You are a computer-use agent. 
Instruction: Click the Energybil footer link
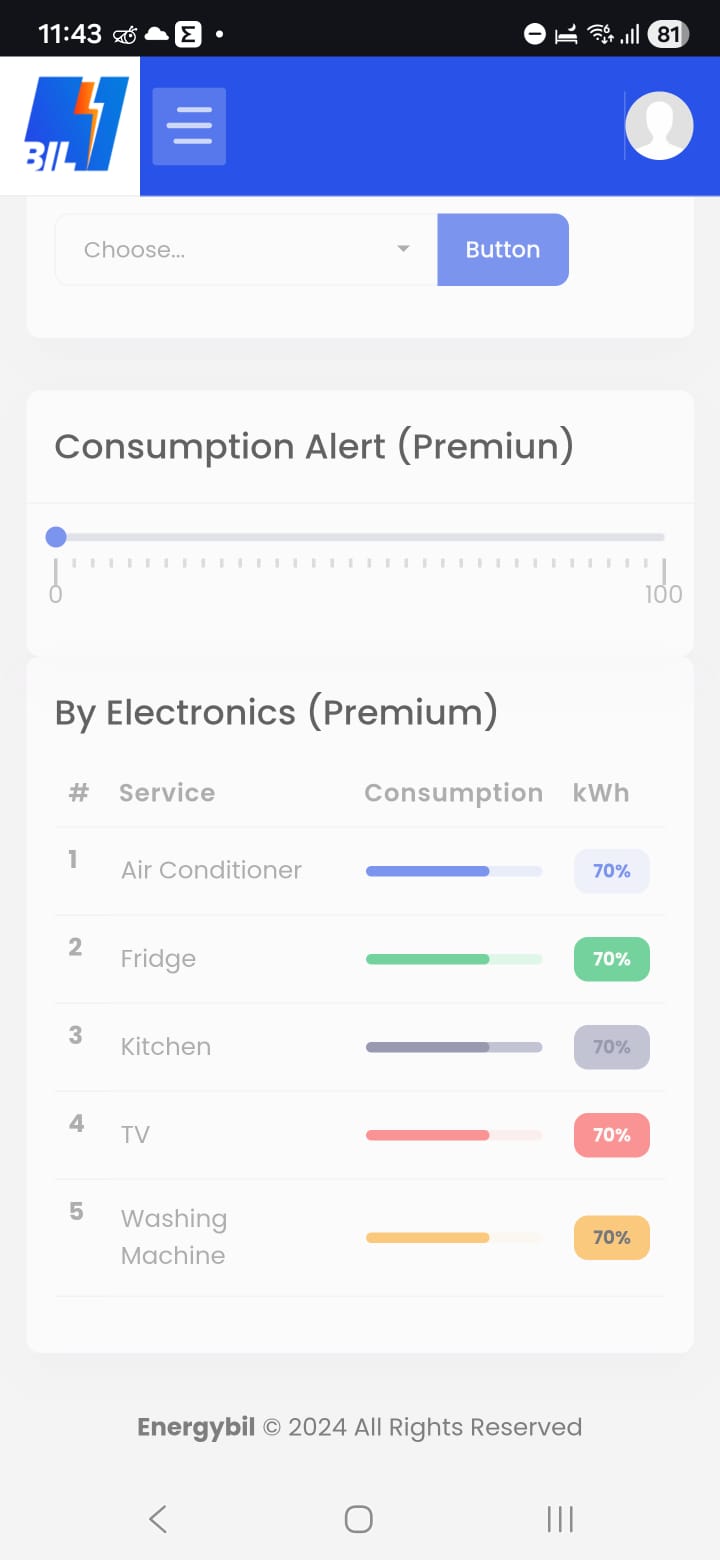coord(196,1427)
